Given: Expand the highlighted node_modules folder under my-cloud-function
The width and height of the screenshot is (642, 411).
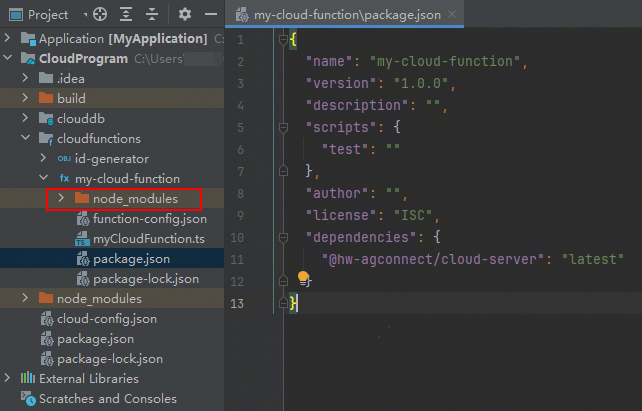Looking at the screenshot, I should [61, 199].
